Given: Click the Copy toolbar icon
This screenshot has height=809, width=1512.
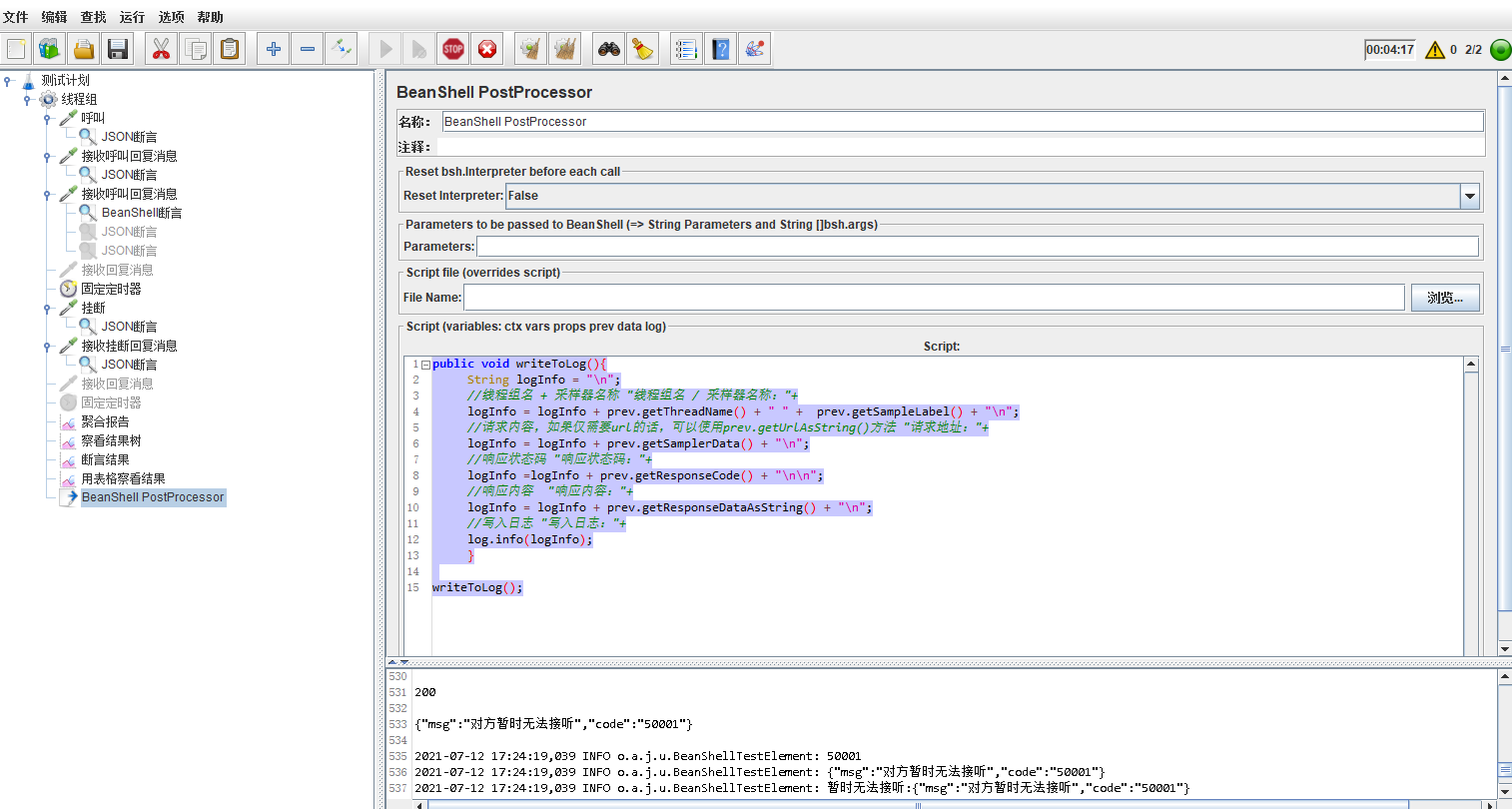Looking at the screenshot, I should click(x=196, y=49).
